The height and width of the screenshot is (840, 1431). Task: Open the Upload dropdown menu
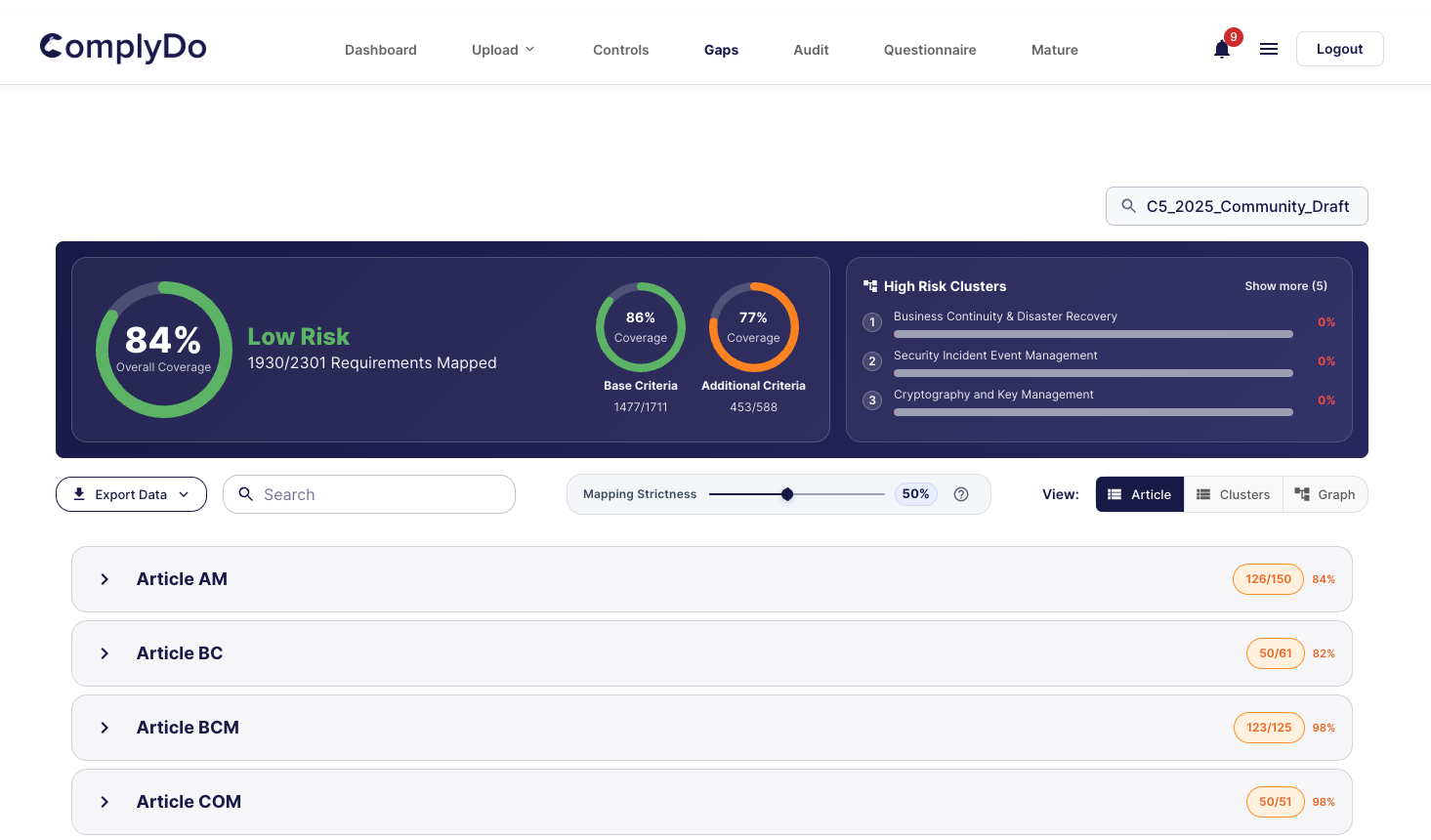[503, 50]
